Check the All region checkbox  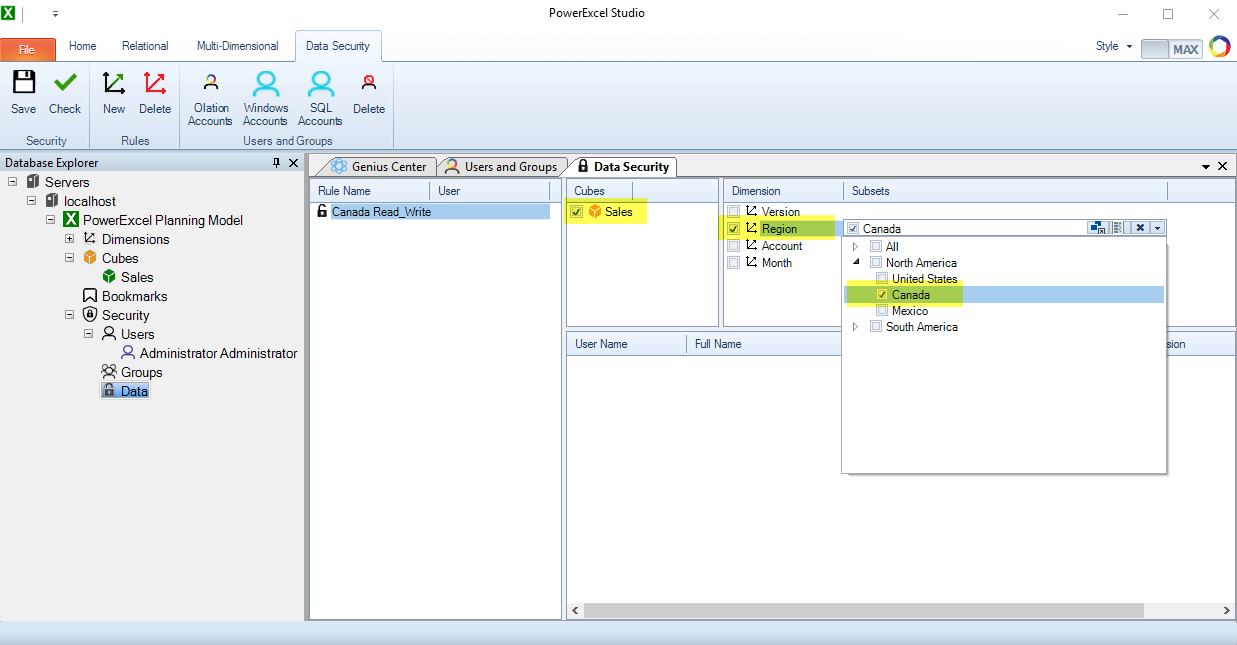pos(876,247)
